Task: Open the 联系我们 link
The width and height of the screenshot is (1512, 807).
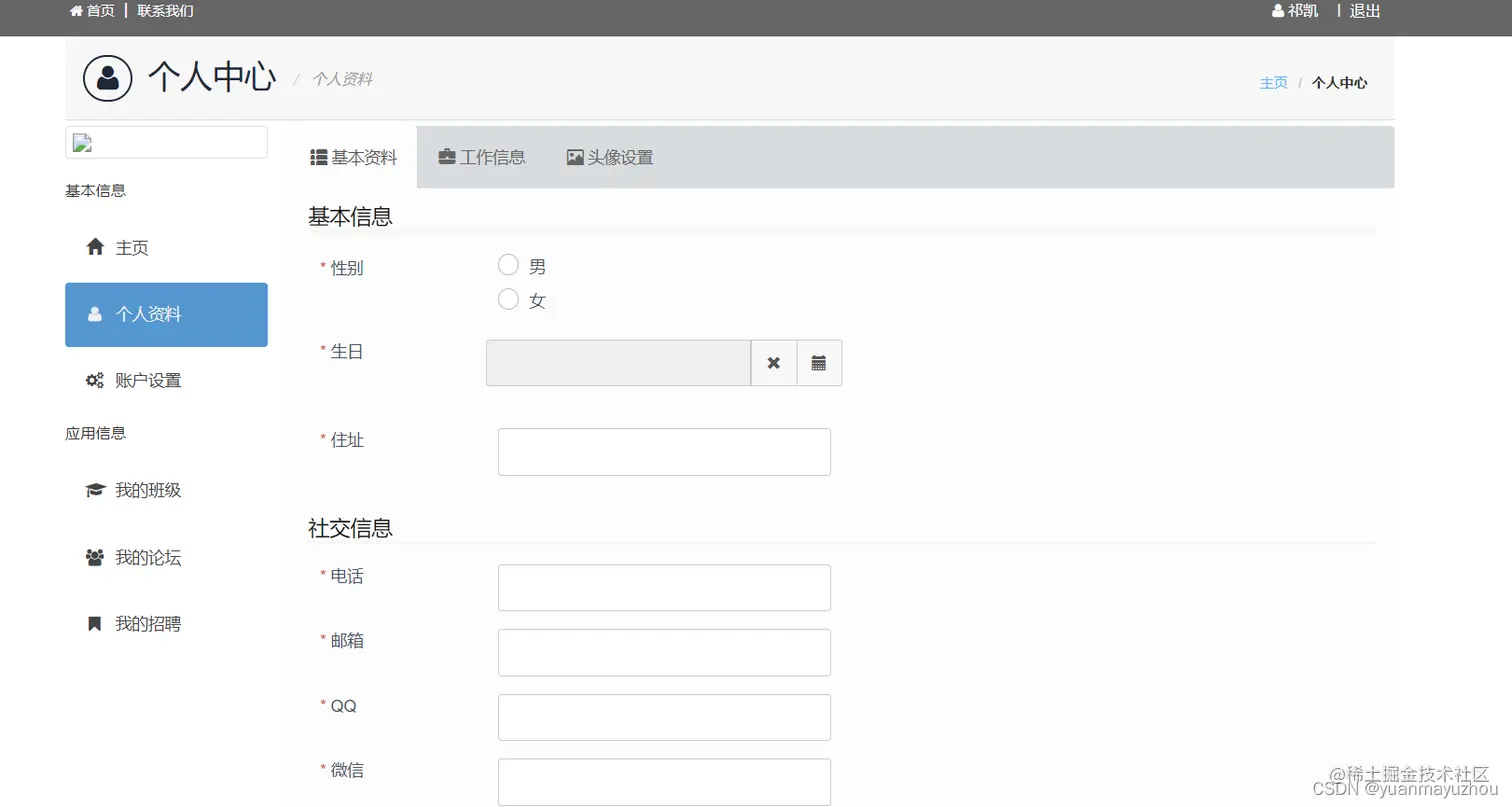Action: pyautogui.click(x=166, y=11)
